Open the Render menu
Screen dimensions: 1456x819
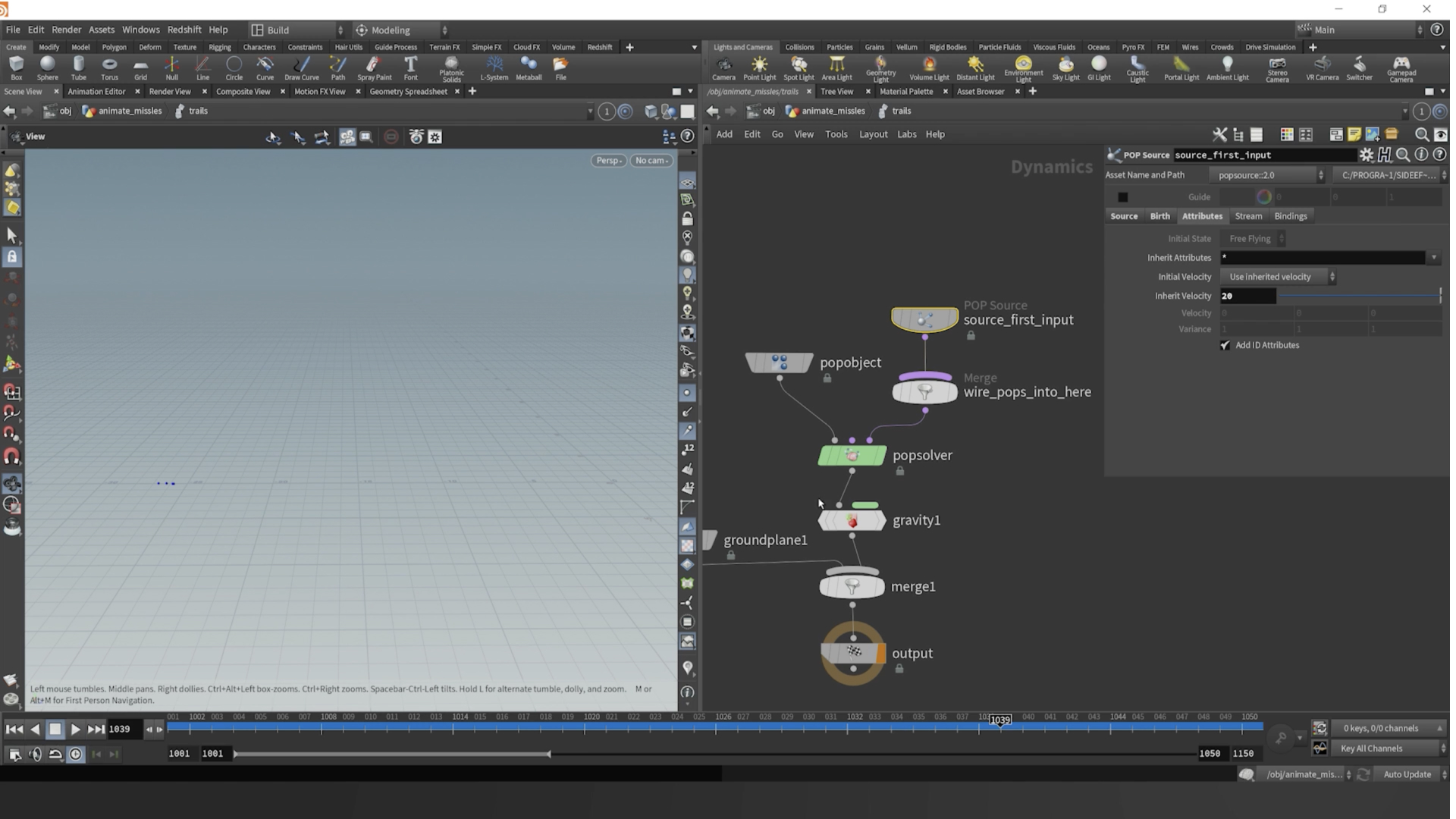tap(66, 30)
